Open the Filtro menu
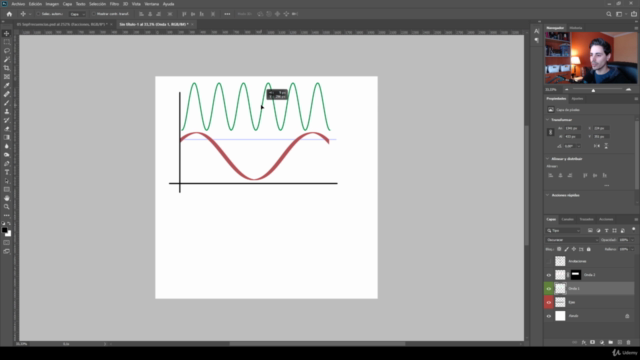 click(x=114, y=4)
